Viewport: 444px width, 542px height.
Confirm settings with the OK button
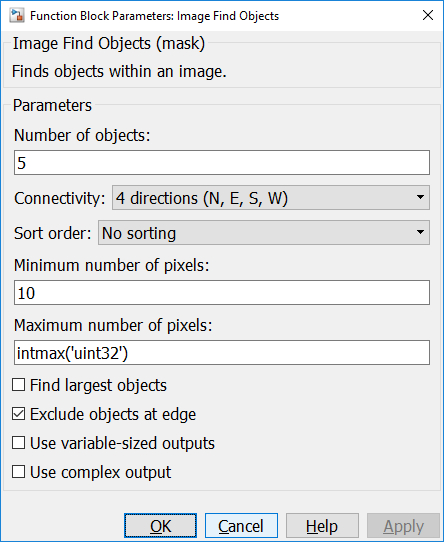tap(160, 526)
